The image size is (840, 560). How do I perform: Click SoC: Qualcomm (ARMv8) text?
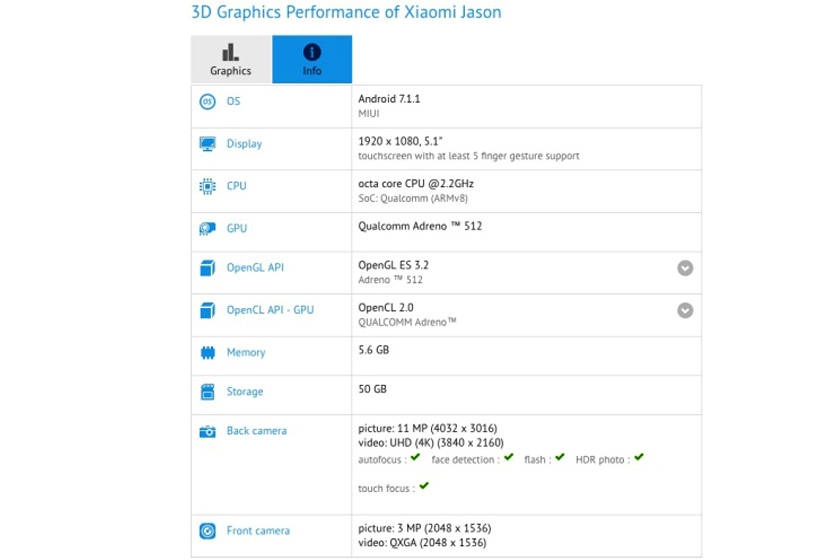click(x=413, y=198)
